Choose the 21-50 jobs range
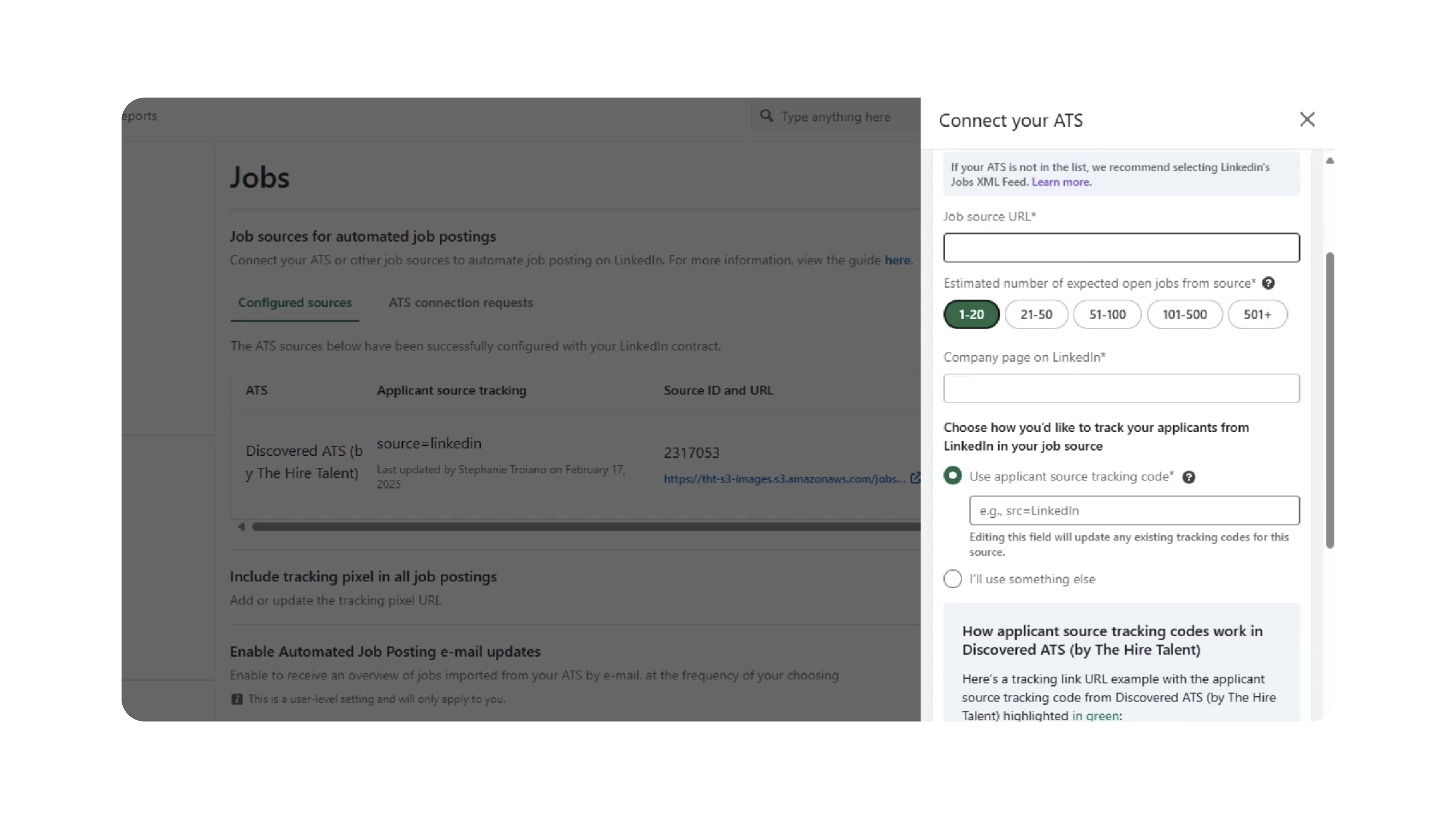Image resolution: width=1456 pixels, height=819 pixels. pos(1036,314)
